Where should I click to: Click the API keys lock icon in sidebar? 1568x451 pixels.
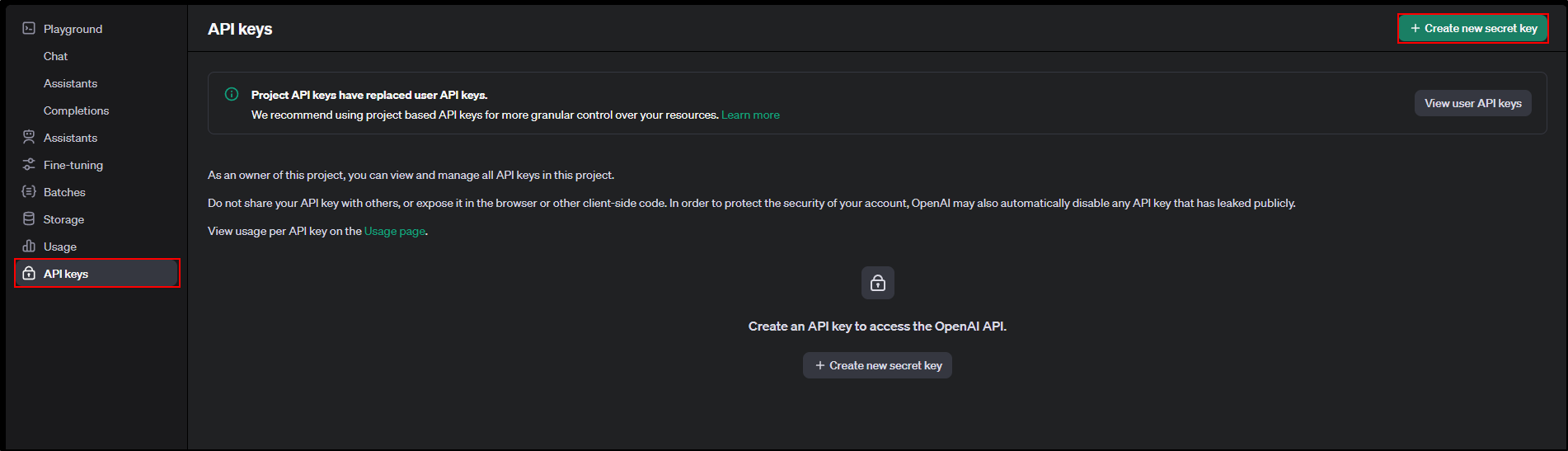tap(29, 274)
